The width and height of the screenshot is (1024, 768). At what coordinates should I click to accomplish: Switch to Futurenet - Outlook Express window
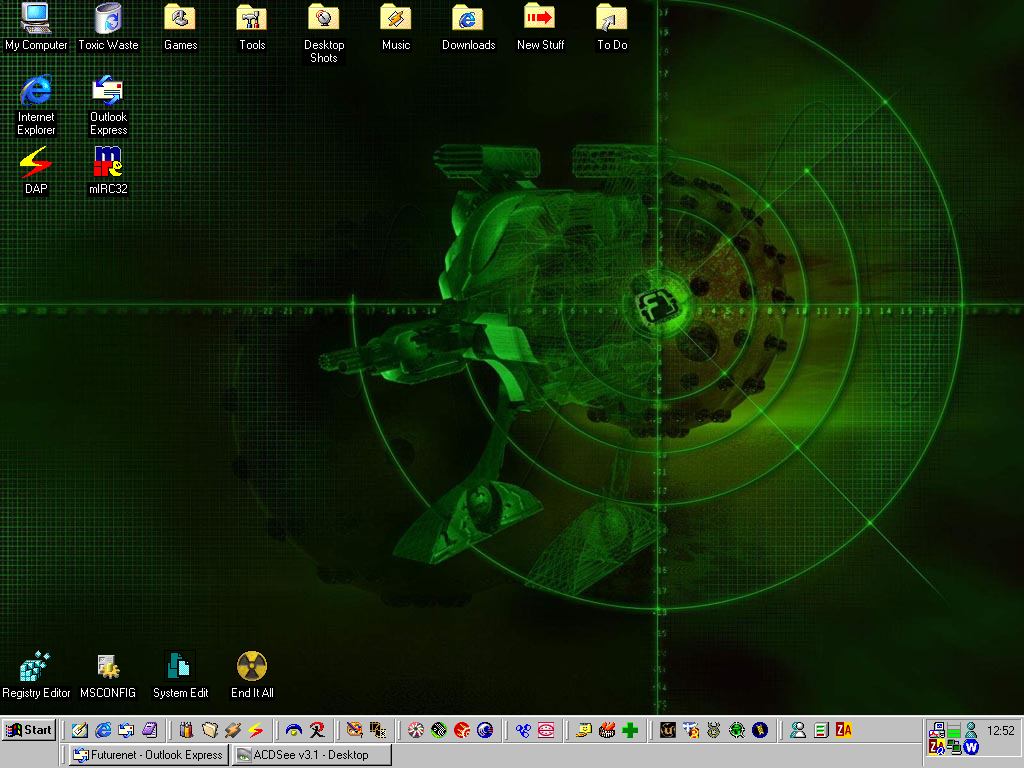tap(148, 755)
